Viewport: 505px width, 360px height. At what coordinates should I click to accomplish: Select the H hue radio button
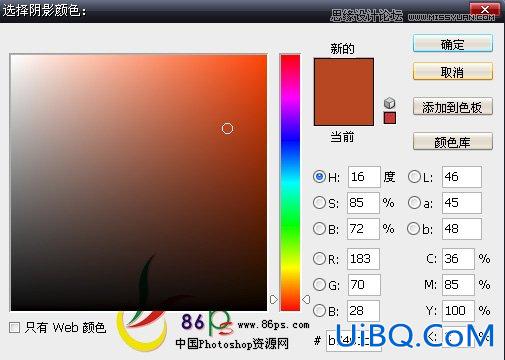319,177
